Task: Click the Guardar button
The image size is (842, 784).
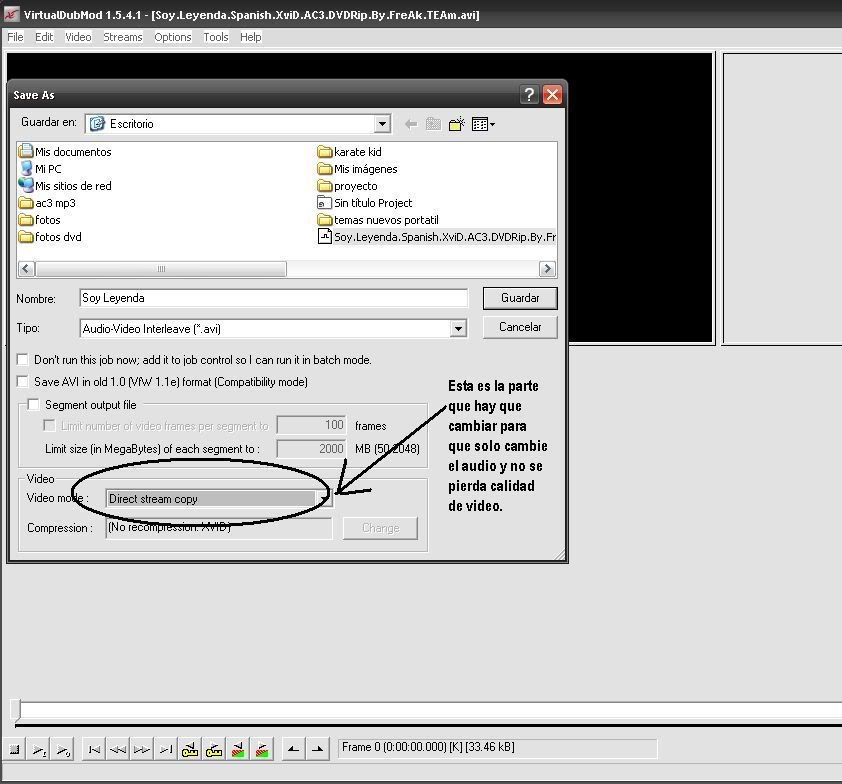Action: coord(520,298)
